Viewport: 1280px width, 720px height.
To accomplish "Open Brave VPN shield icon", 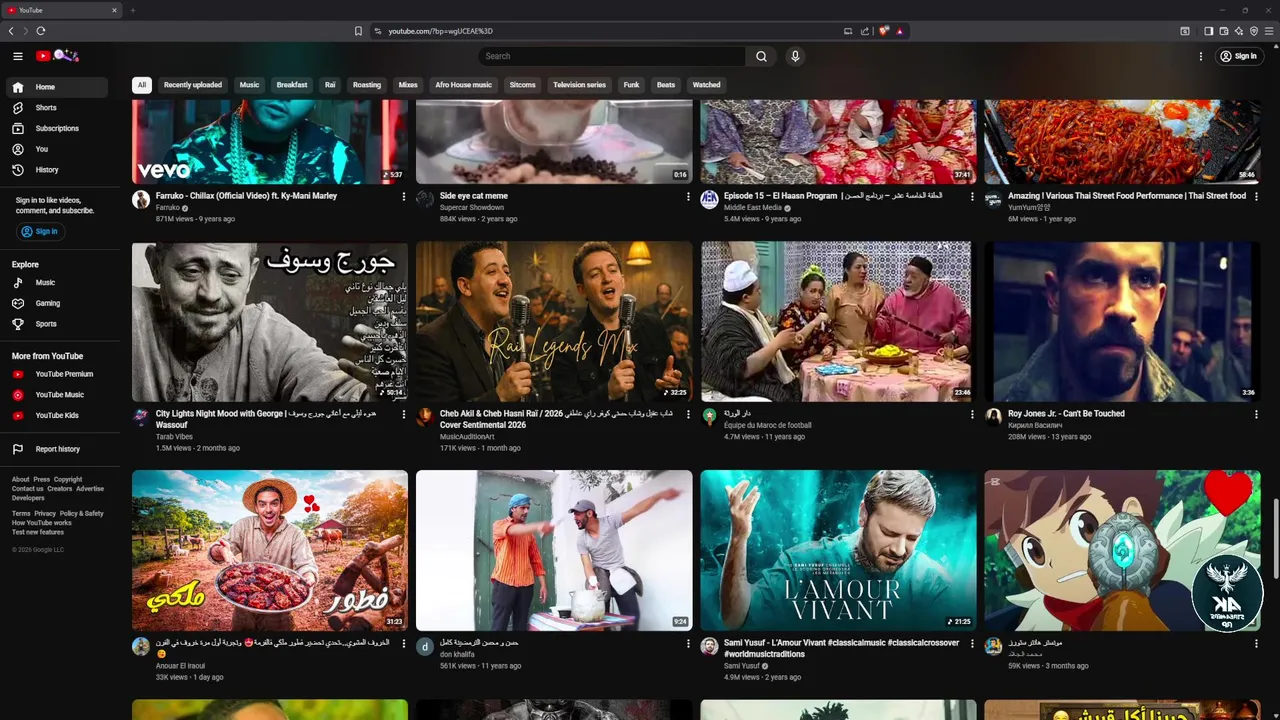I will [x=1254, y=31].
